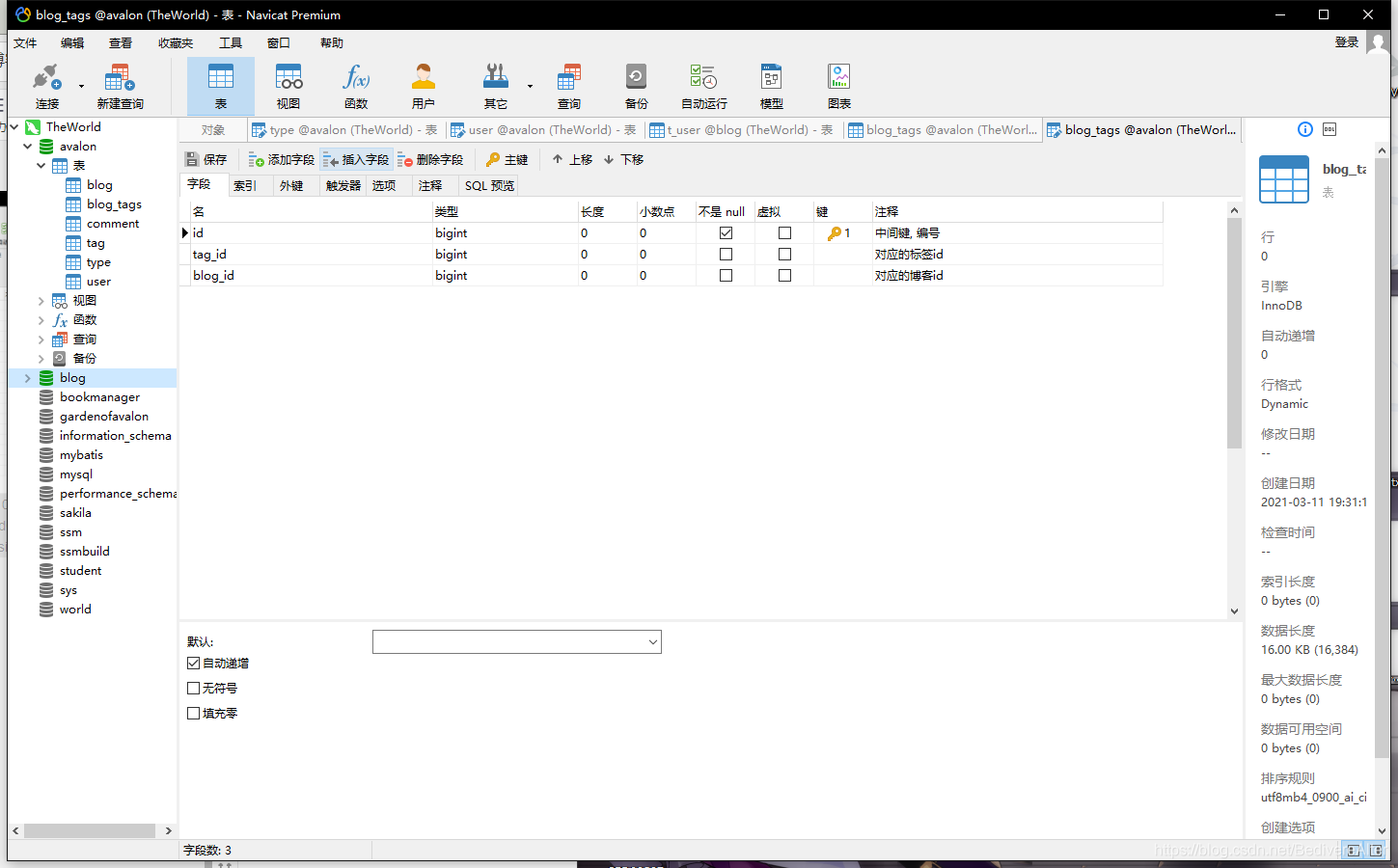This screenshot has width=1398, height=868.
Task: Enable the 无符号 unsigned checkbox
Action: pyautogui.click(x=193, y=688)
